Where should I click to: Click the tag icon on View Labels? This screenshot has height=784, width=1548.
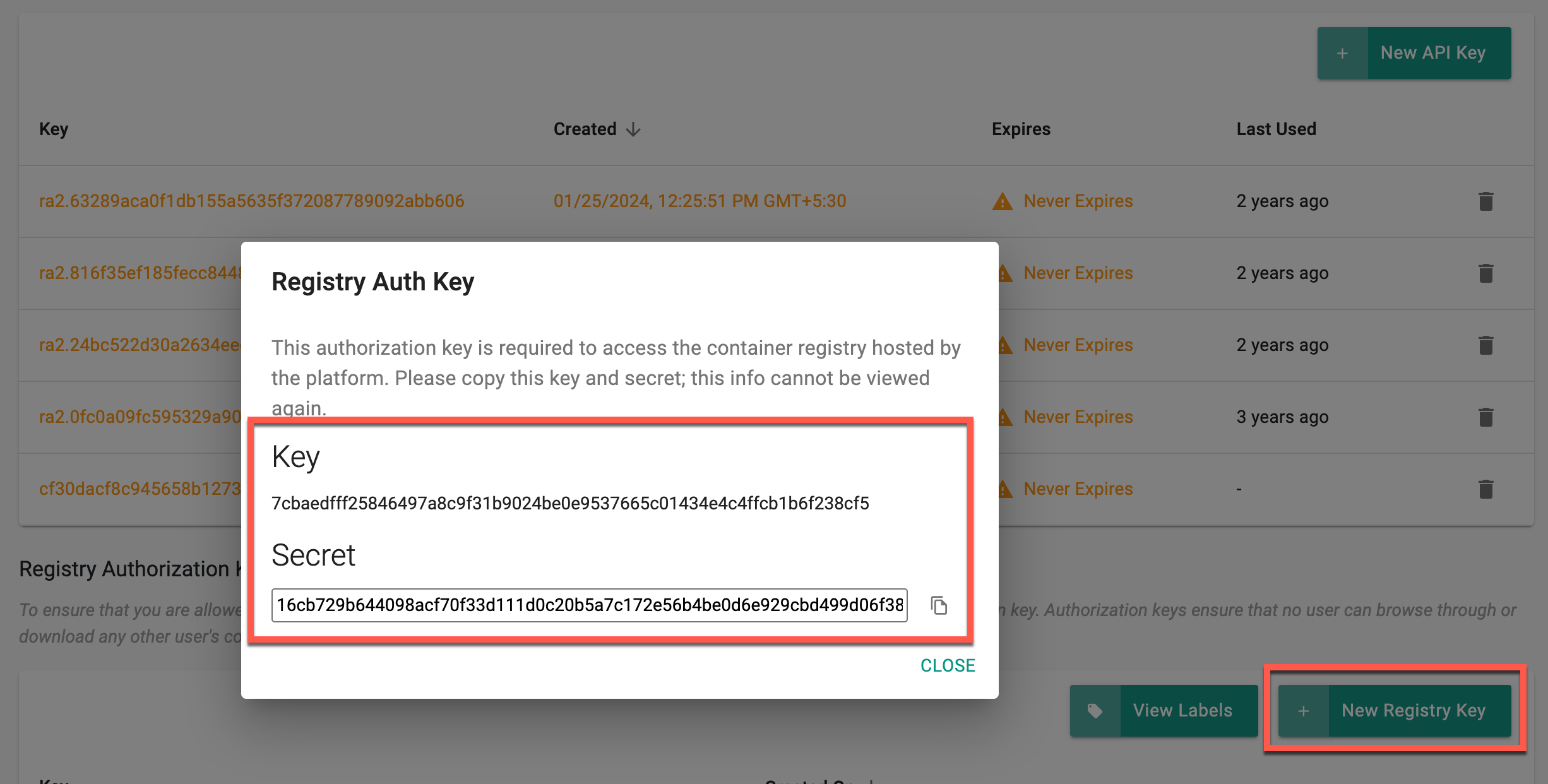(1095, 711)
